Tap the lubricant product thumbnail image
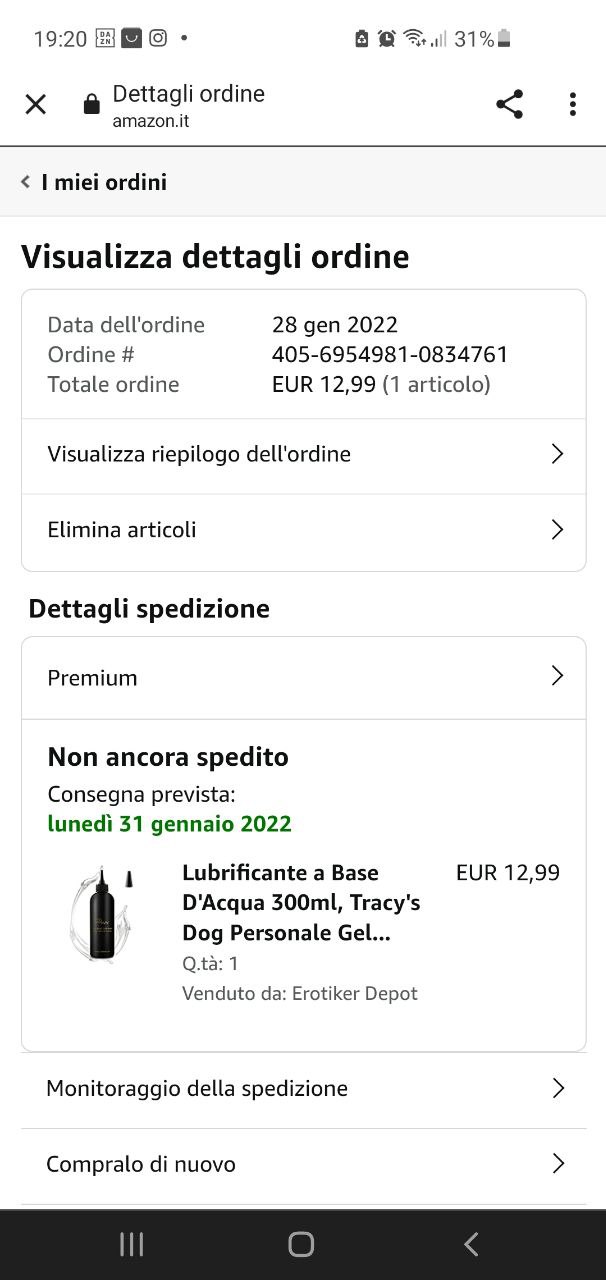This screenshot has width=606, height=1280. click(x=101, y=915)
